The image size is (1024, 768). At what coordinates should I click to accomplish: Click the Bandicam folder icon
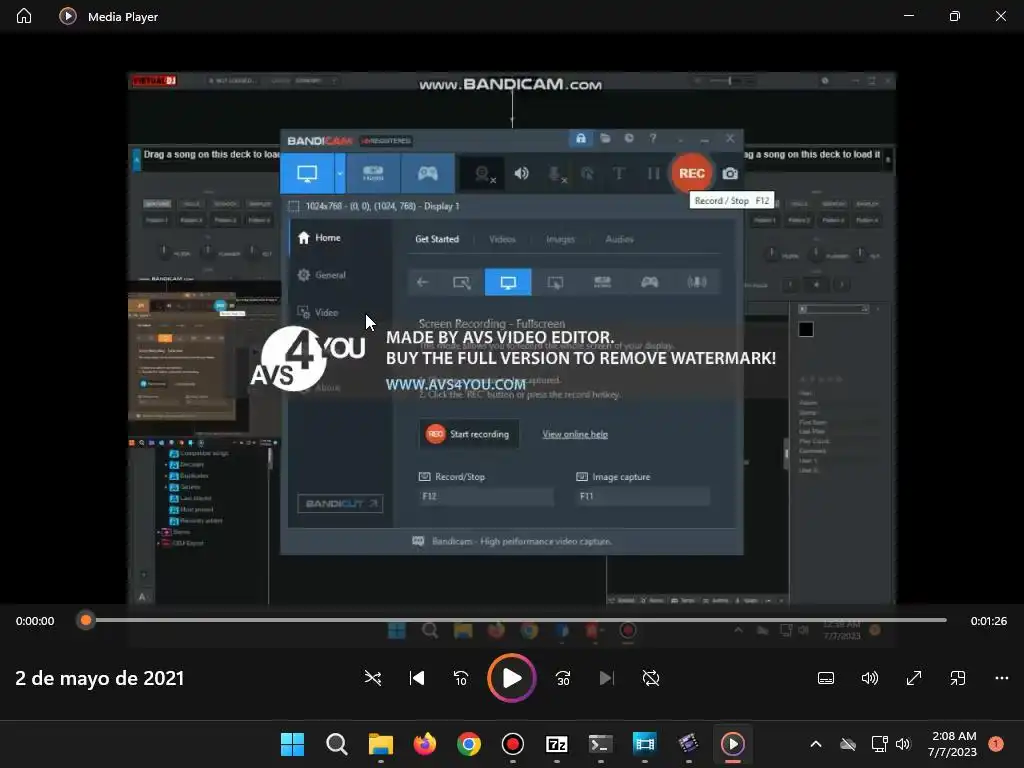click(x=605, y=138)
